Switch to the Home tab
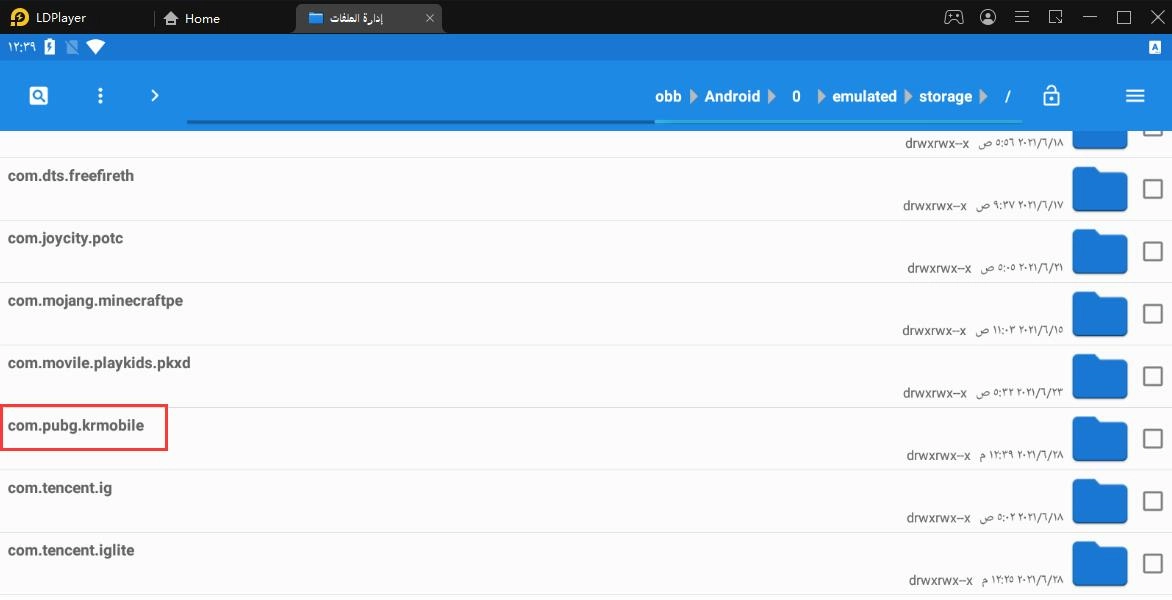Viewport: 1172px width, 600px height. (191, 18)
